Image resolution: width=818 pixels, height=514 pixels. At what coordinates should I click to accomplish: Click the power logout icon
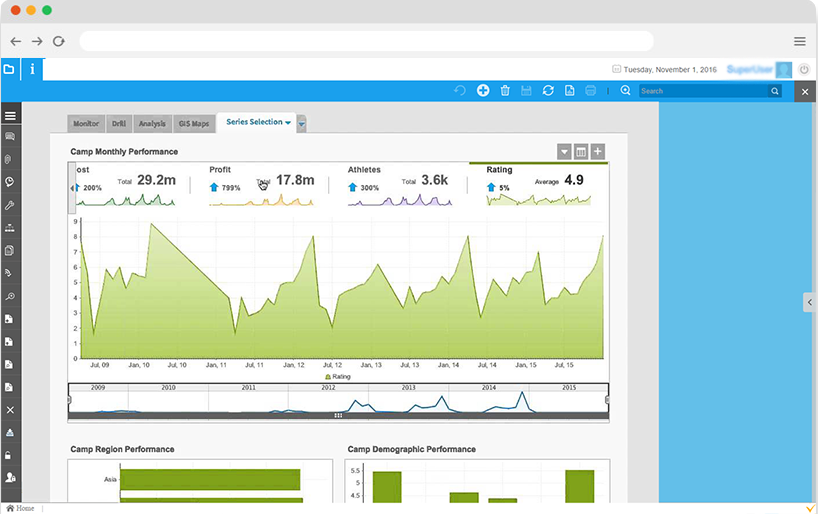804,70
